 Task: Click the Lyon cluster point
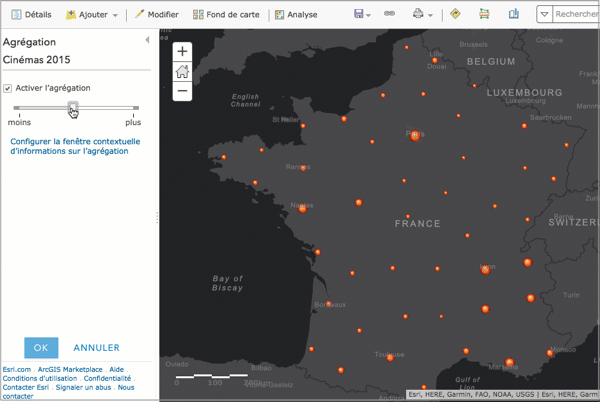[x=485, y=270]
